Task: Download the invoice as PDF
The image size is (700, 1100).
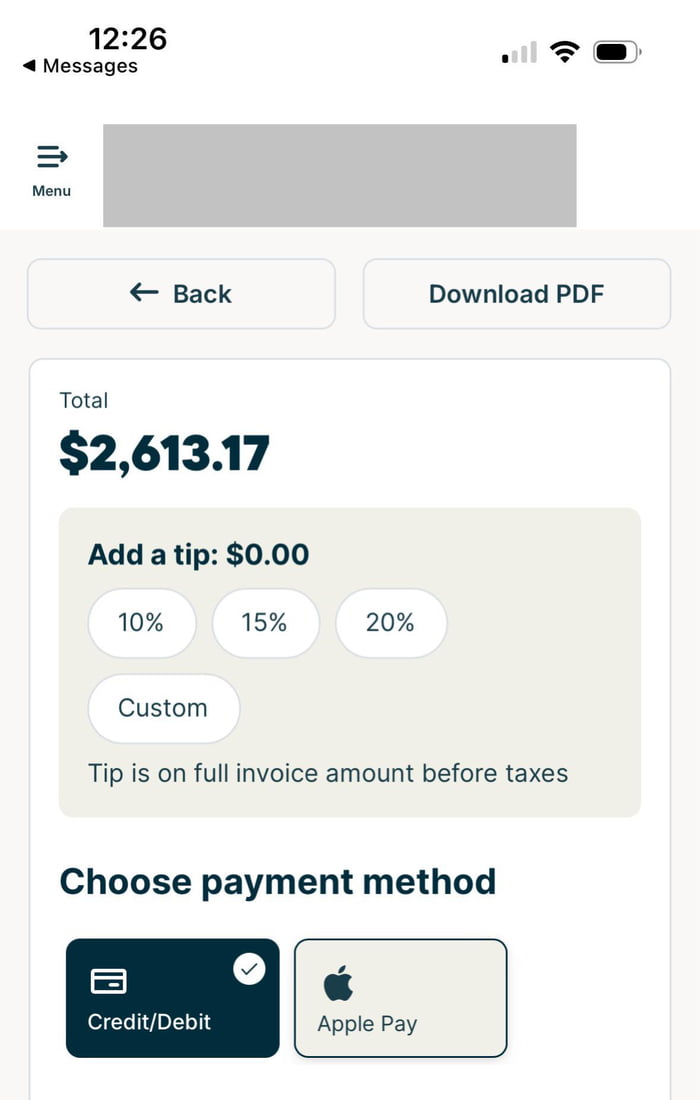Action: (x=516, y=294)
